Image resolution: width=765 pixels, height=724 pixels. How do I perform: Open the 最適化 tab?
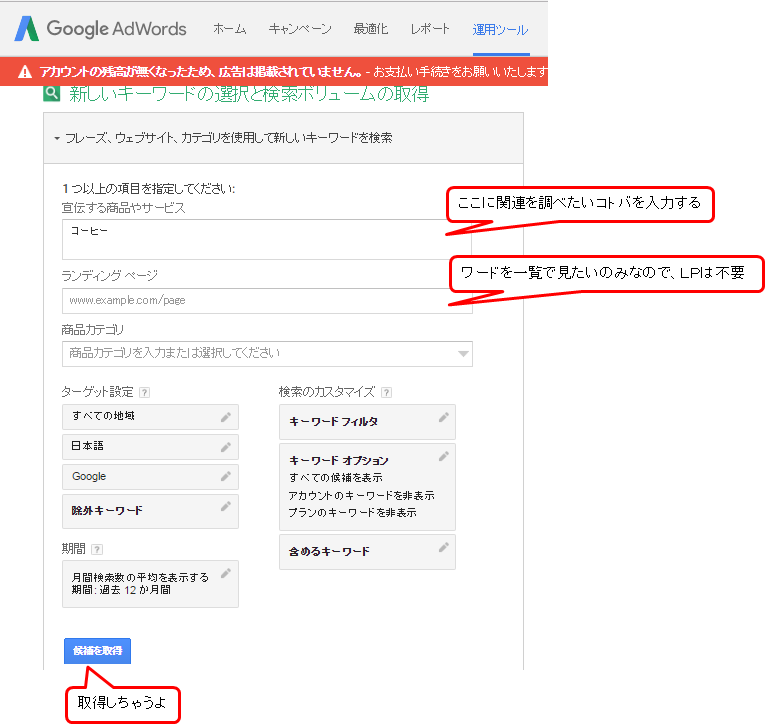click(371, 29)
